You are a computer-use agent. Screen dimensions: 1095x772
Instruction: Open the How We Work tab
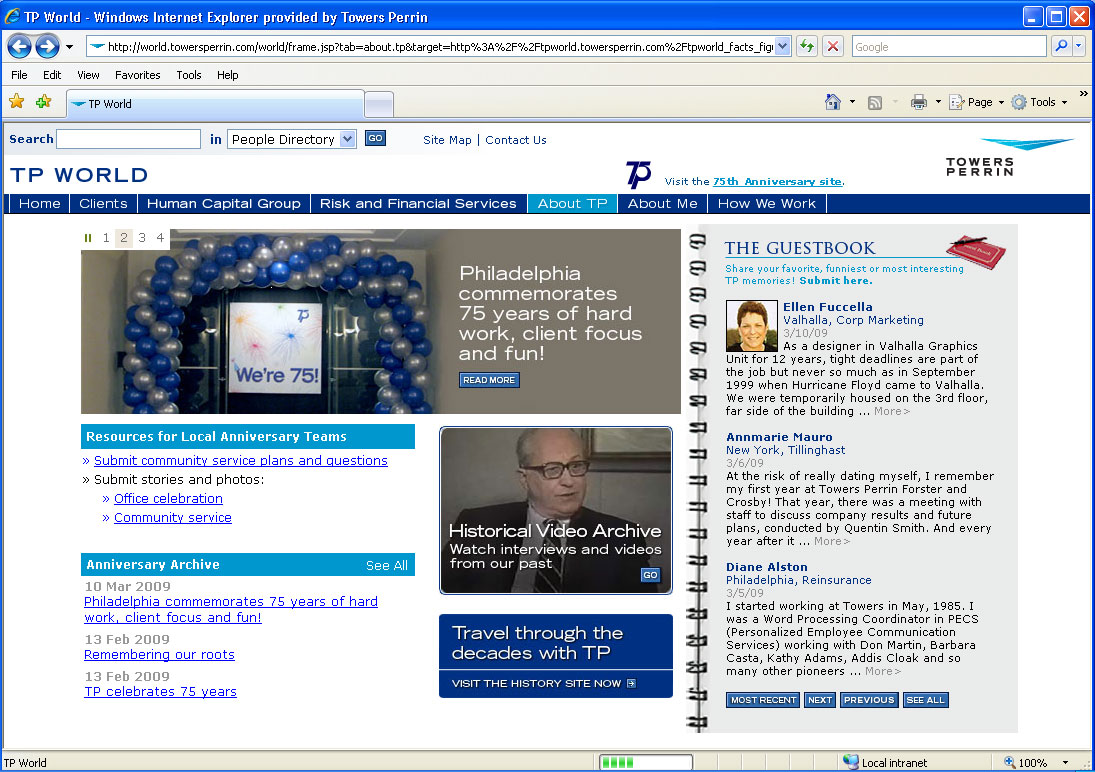767,203
